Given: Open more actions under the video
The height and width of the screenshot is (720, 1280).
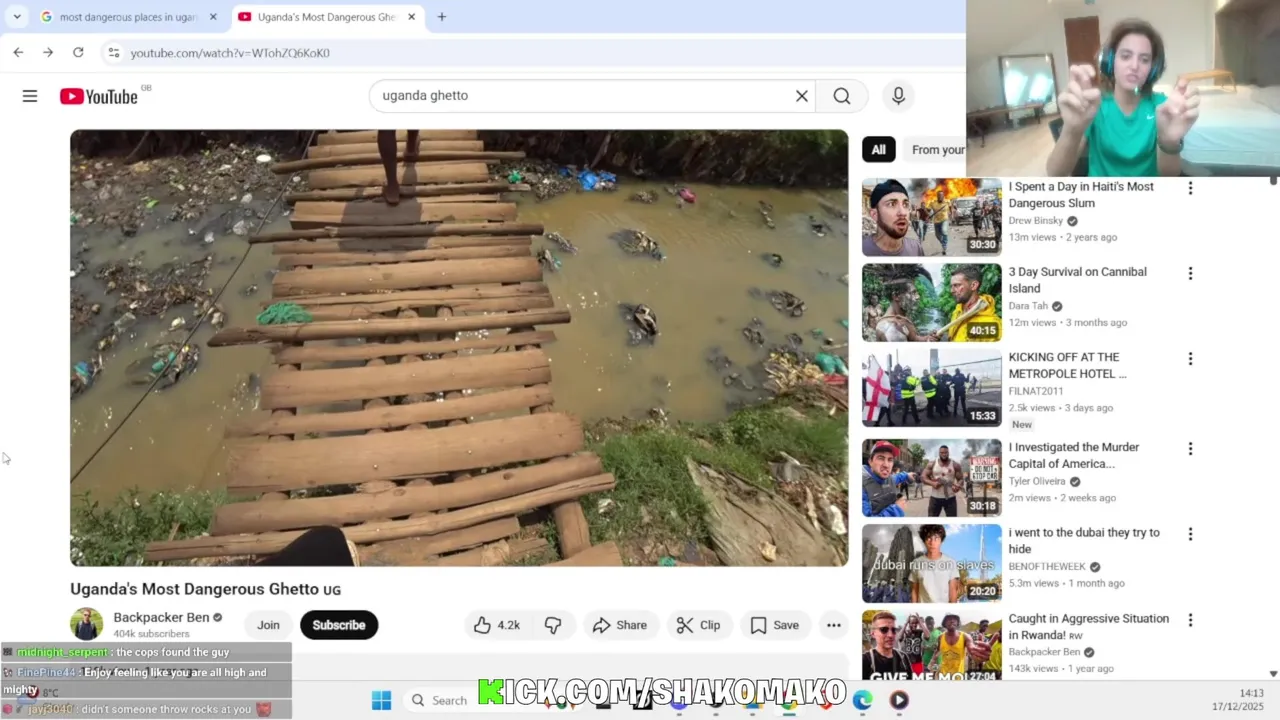Looking at the screenshot, I should point(833,625).
